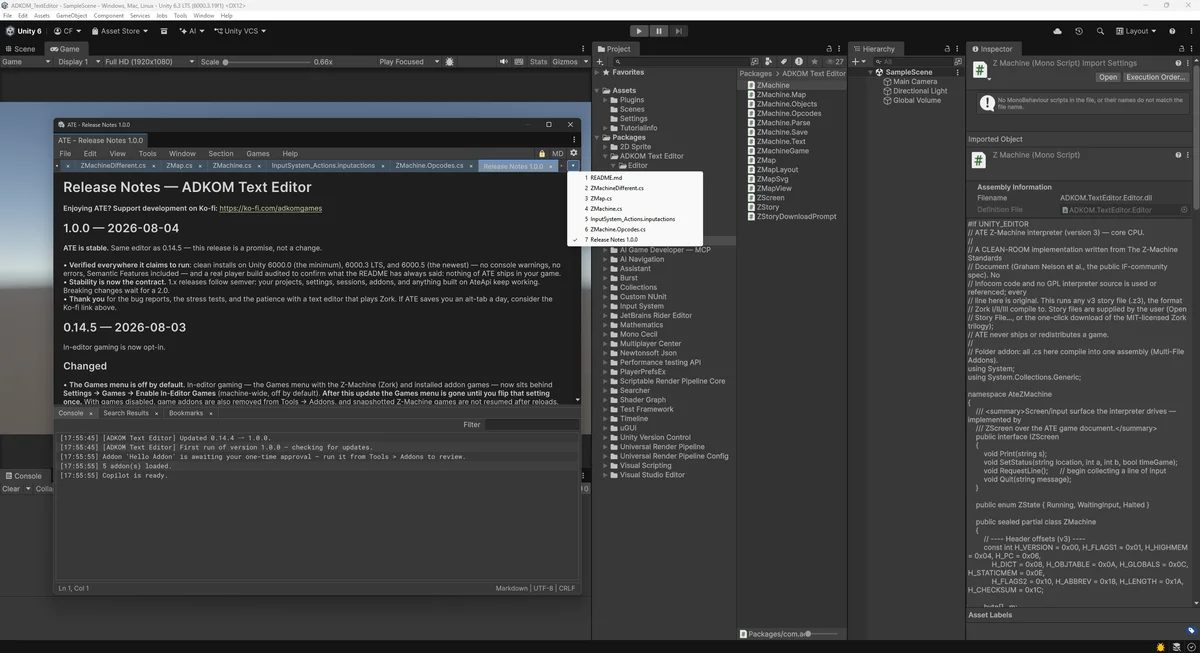Open the File menu in ATE window

click(65, 154)
